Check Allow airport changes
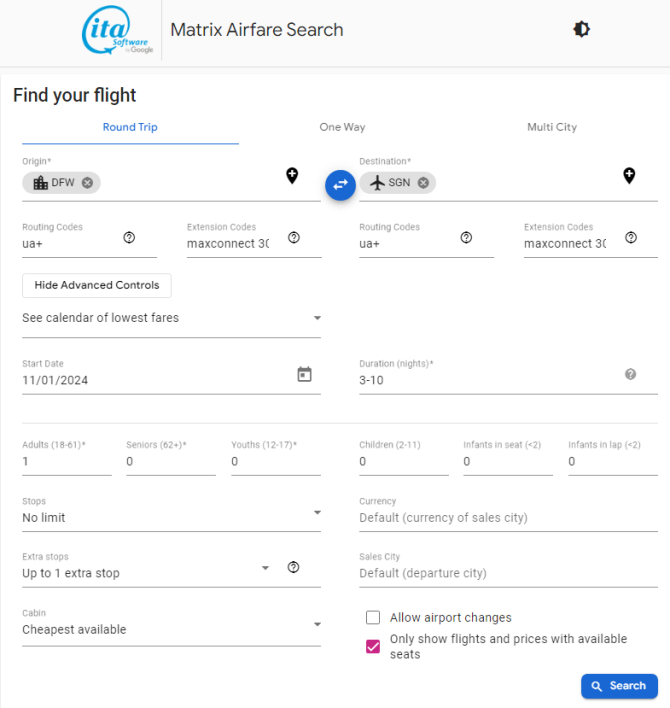Screen dimensions: 670x708 [x=373, y=617]
